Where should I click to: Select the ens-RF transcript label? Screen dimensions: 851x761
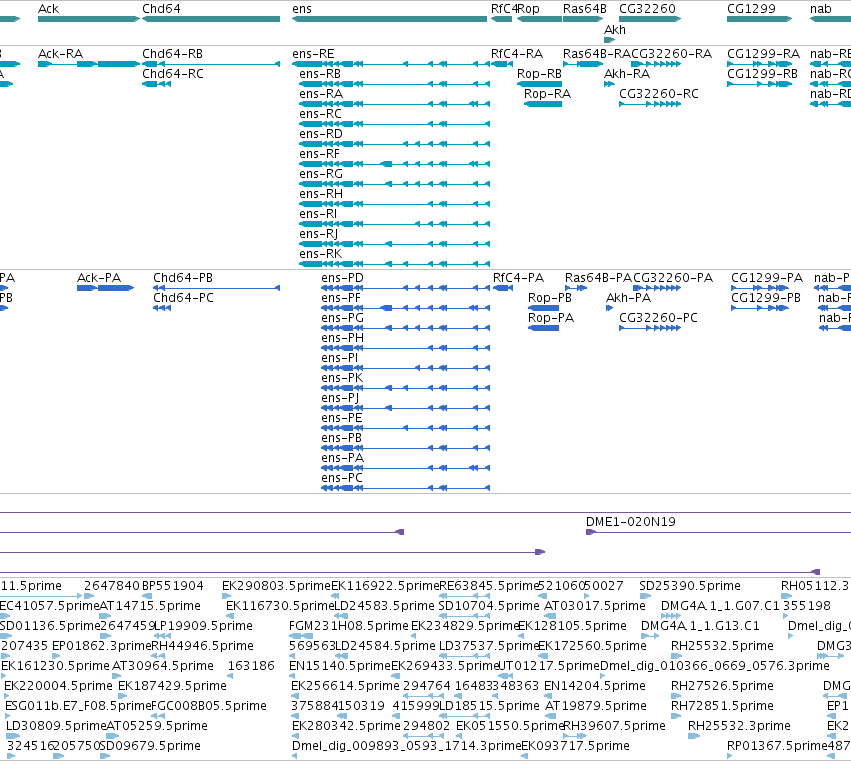pyautogui.click(x=319, y=154)
